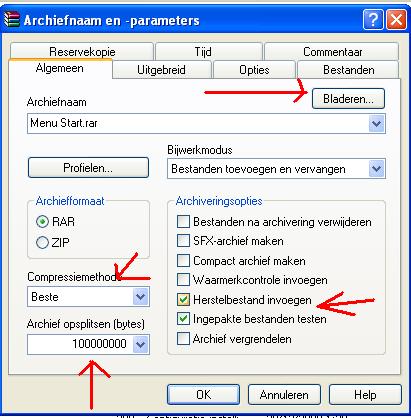
Task: Click the Bladeren... button
Action: 348,99
